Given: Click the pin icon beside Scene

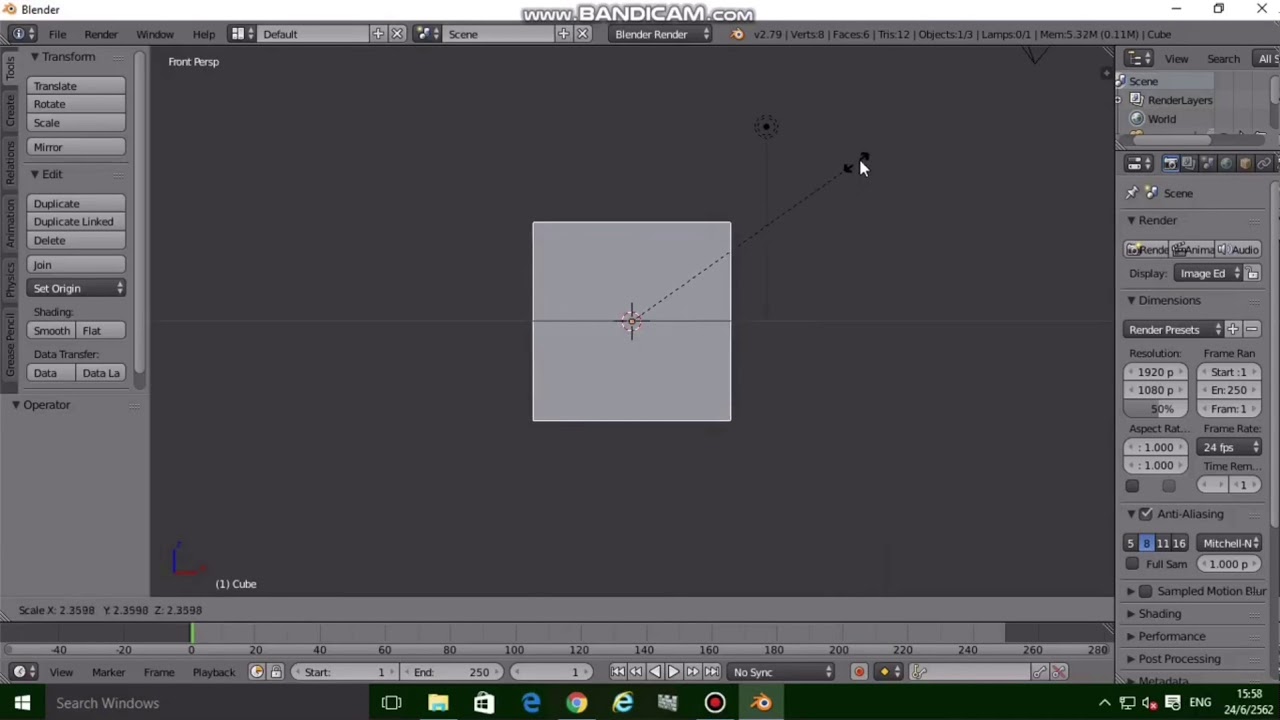Looking at the screenshot, I should coord(1132,193).
